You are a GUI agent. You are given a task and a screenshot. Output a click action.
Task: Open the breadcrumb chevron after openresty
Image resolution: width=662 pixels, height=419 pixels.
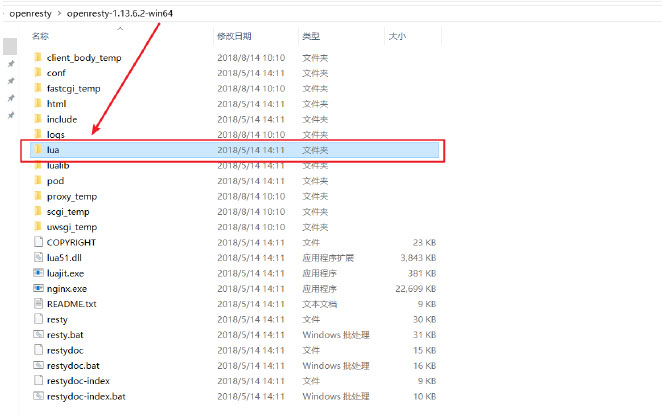click(x=59, y=14)
